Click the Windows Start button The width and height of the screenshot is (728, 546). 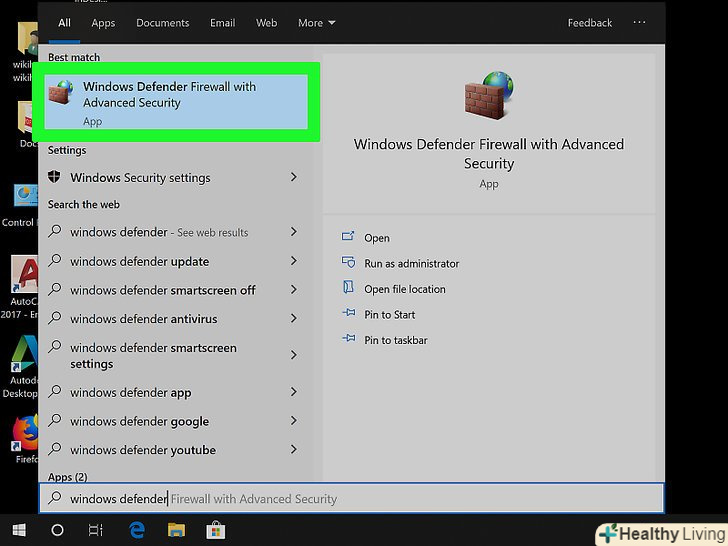point(18,530)
